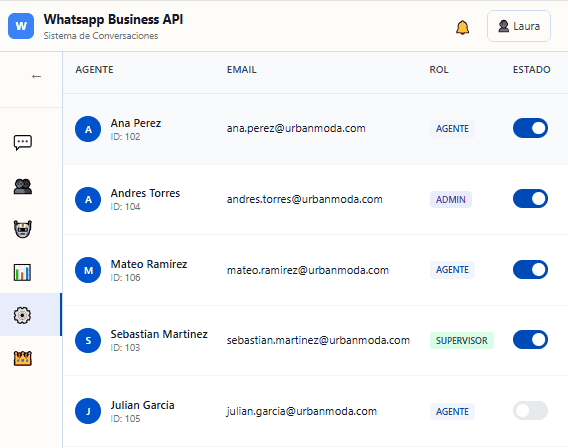Select the settings gear icon in sidebar
This screenshot has height=448, width=568.
[x=22, y=315]
